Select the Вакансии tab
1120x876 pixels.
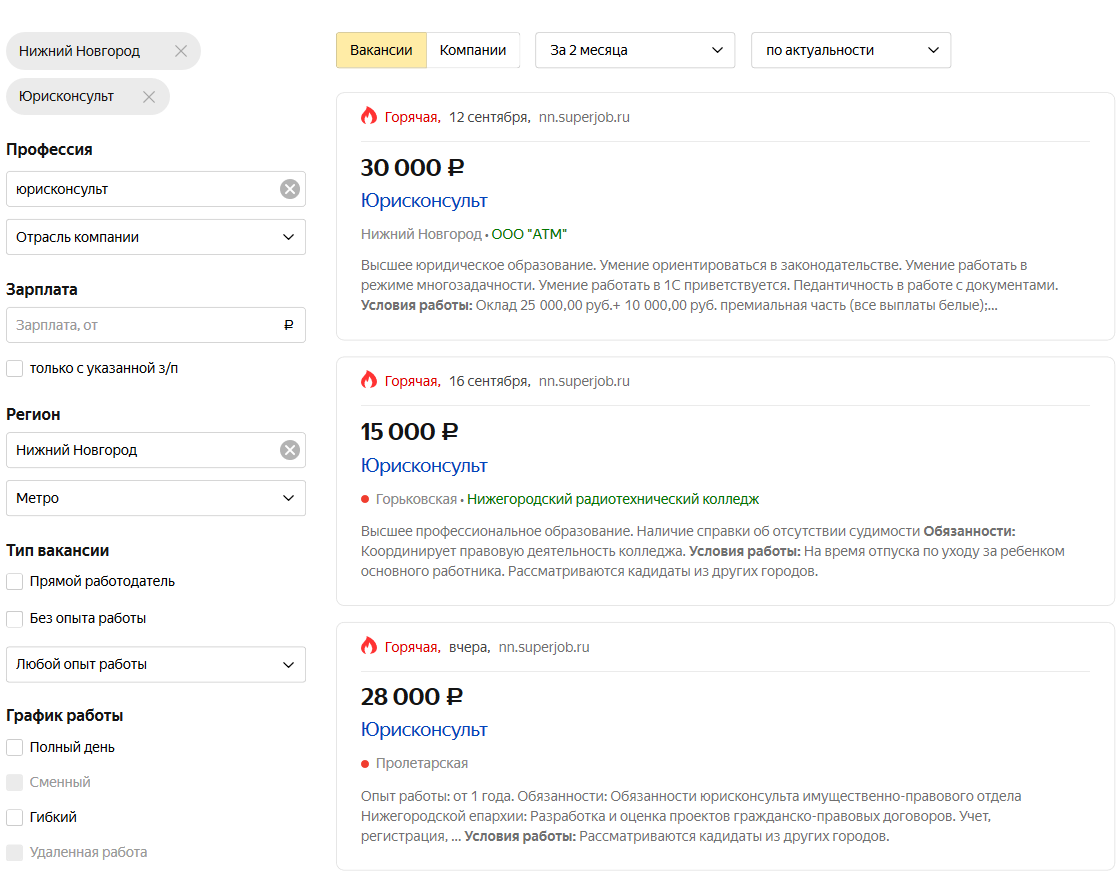(x=381, y=50)
